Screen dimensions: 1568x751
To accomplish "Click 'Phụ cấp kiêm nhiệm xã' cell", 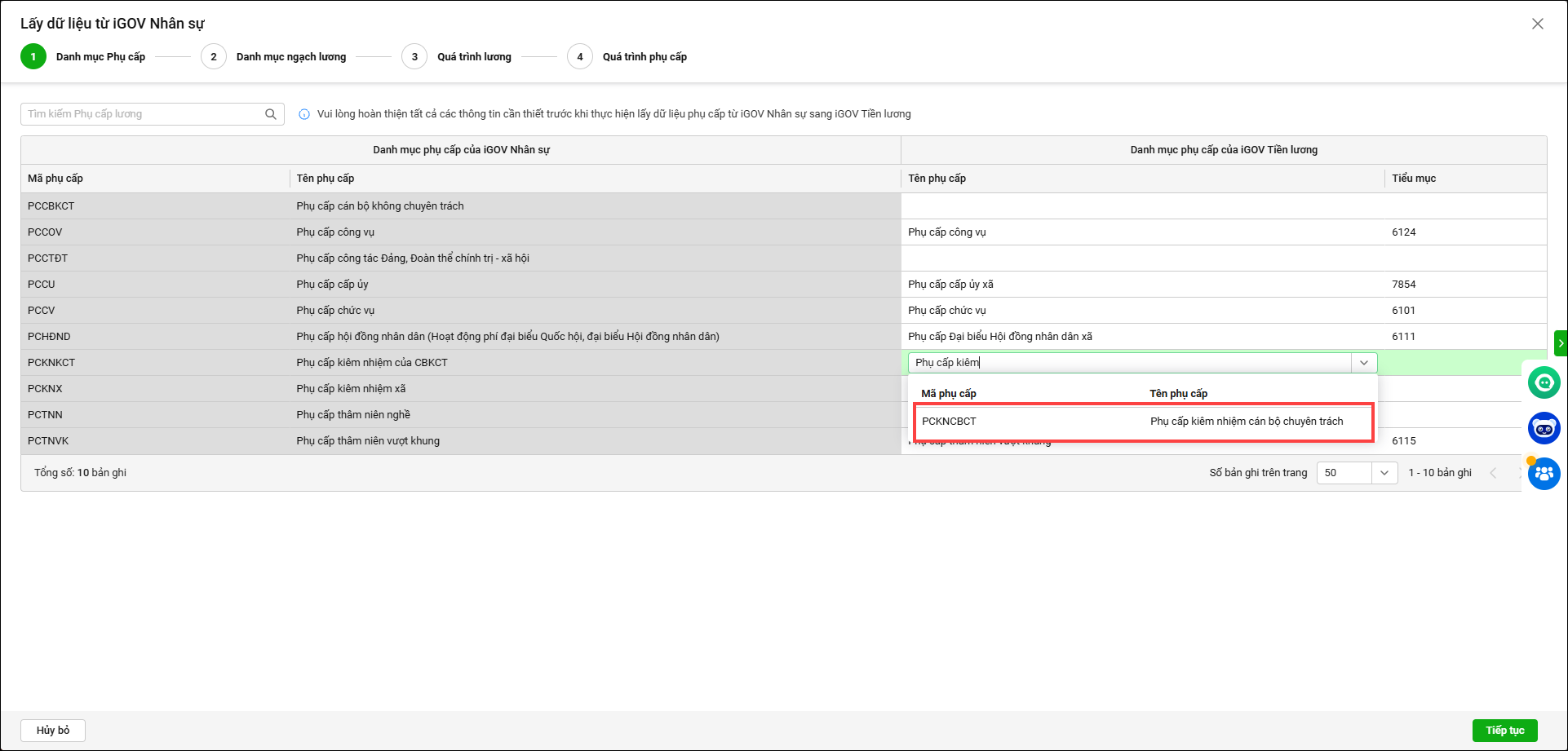I will (596, 389).
